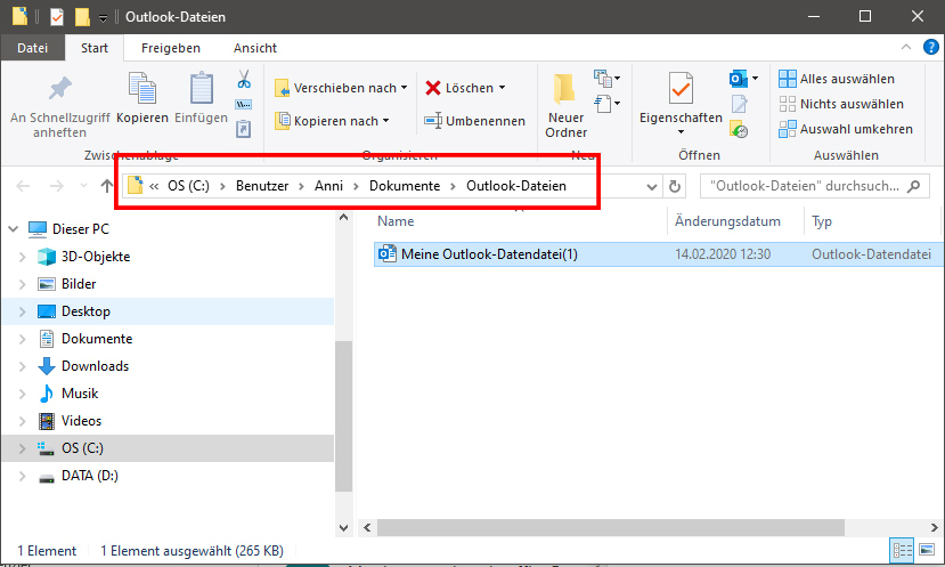Open Kopieren nach dropdown
Image resolution: width=945 pixels, height=567 pixels.
[x=332, y=121]
